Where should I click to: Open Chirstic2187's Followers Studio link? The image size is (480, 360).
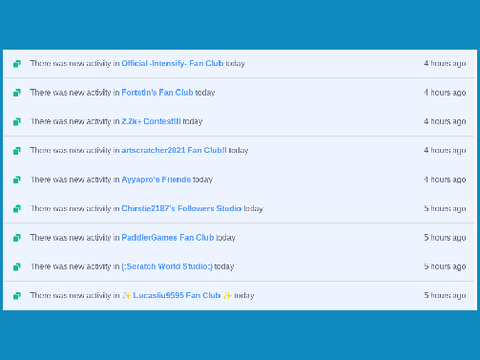pyautogui.click(x=181, y=208)
